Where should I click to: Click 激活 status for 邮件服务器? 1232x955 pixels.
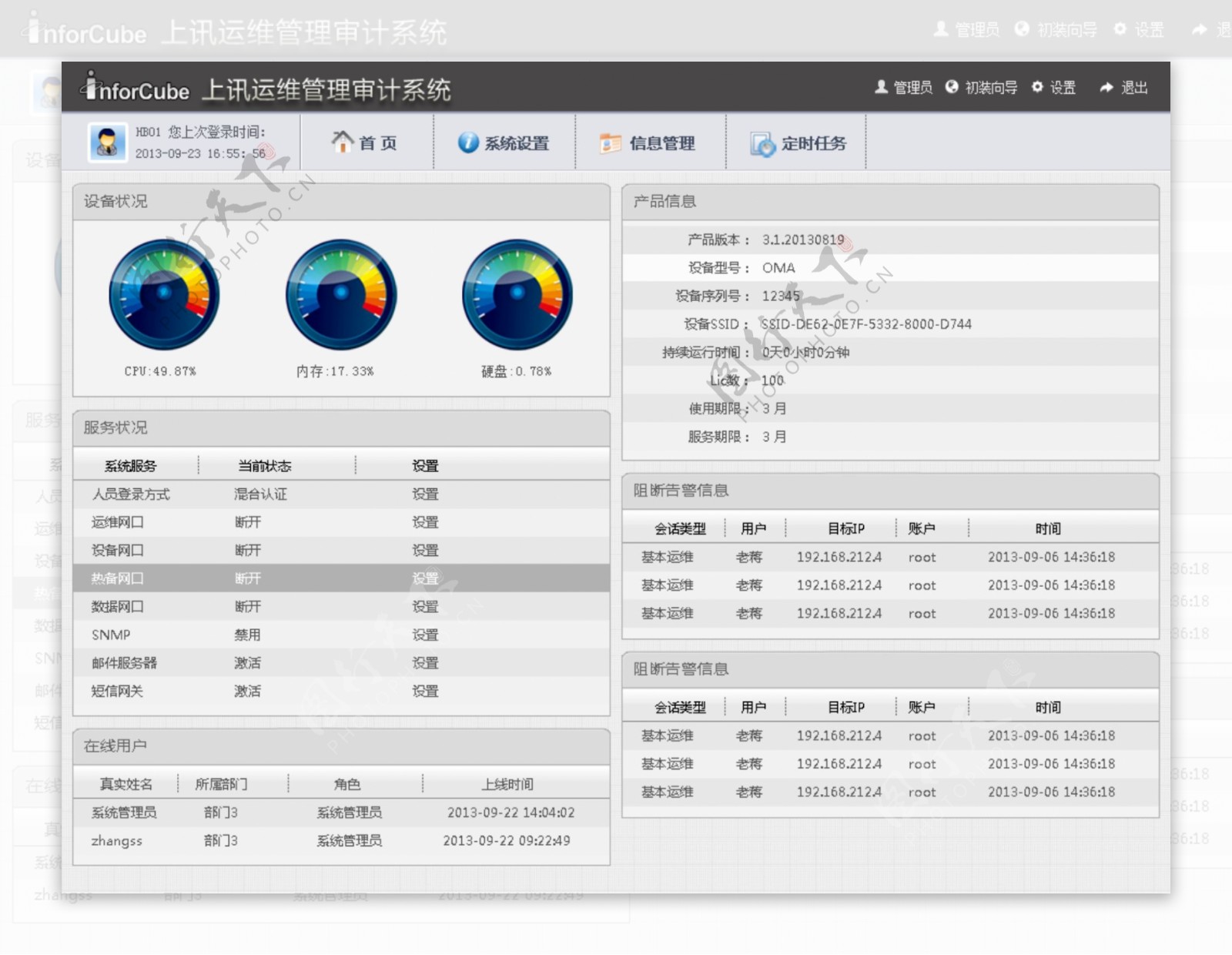pyautogui.click(x=247, y=663)
